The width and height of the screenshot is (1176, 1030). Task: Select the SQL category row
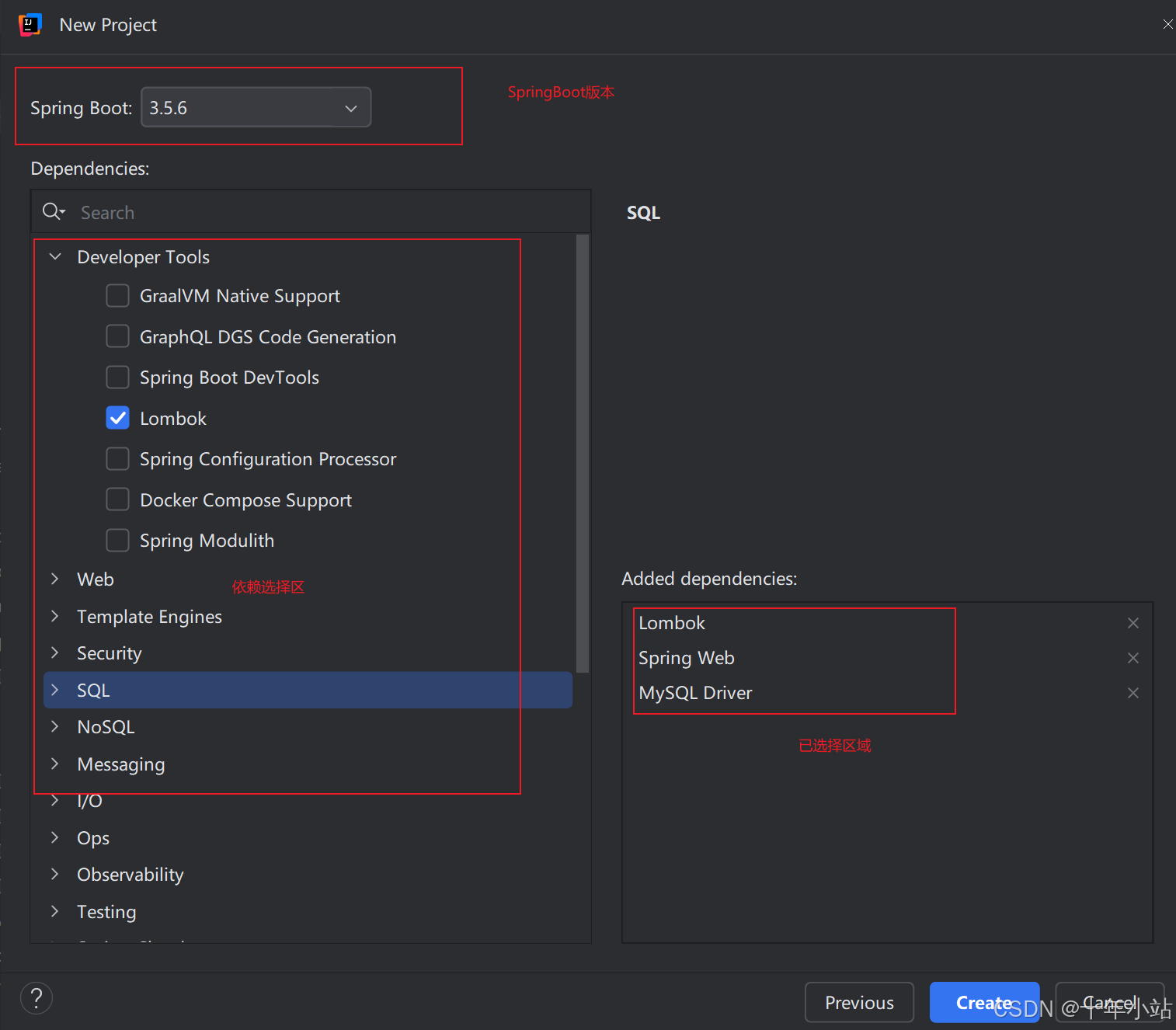pyautogui.click(x=308, y=690)
